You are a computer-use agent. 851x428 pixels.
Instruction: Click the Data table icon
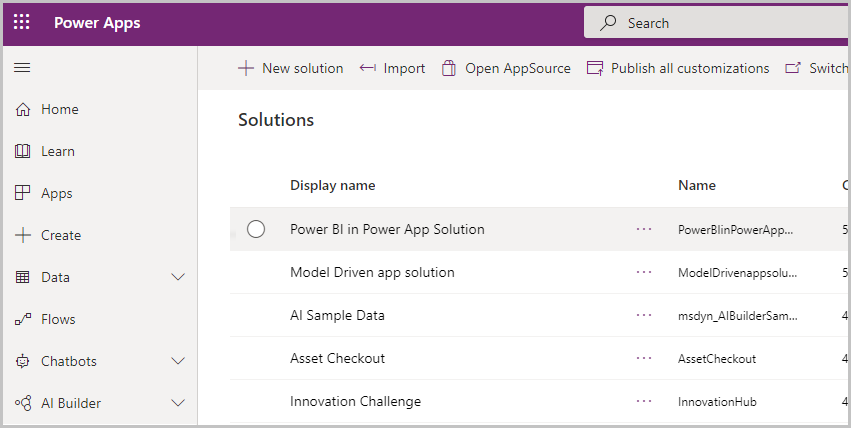[23, 277]
